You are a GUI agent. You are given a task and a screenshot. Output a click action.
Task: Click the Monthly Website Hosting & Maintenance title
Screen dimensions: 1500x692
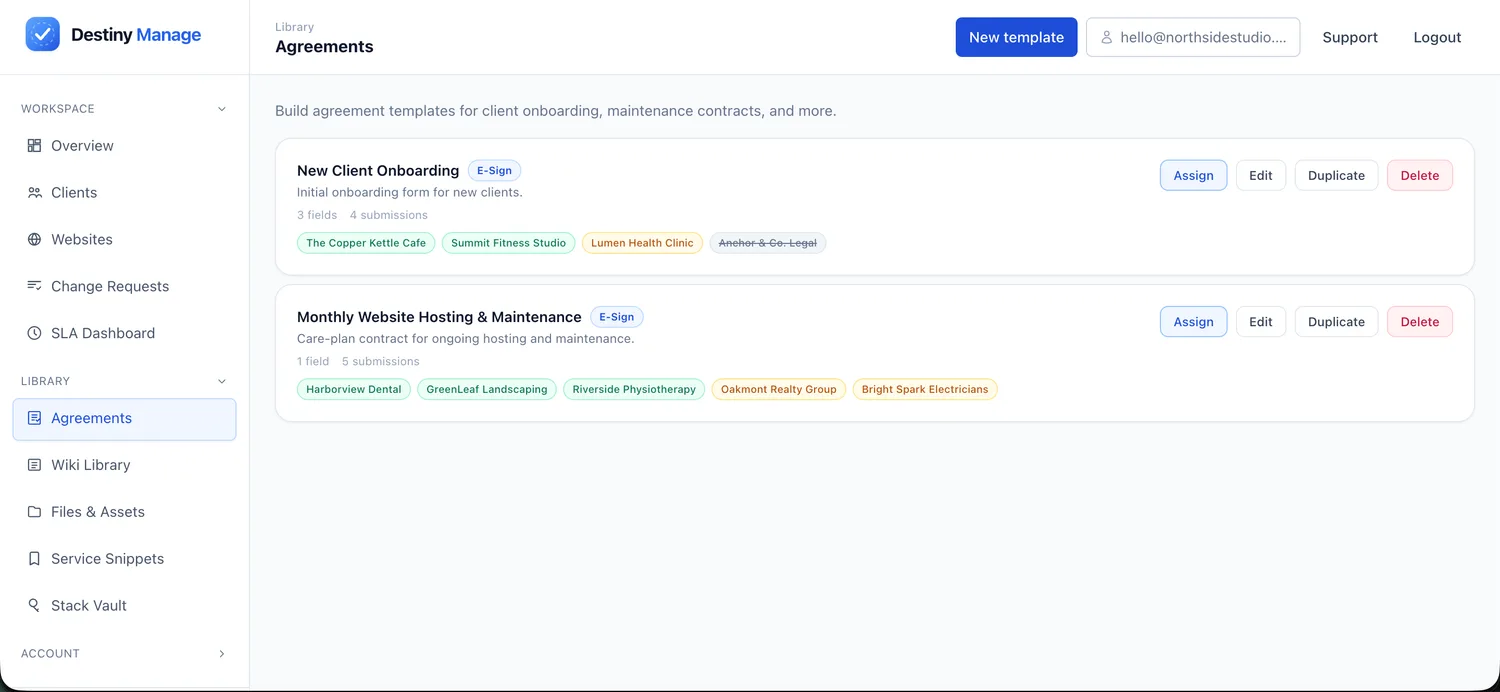tap(439, 317)
